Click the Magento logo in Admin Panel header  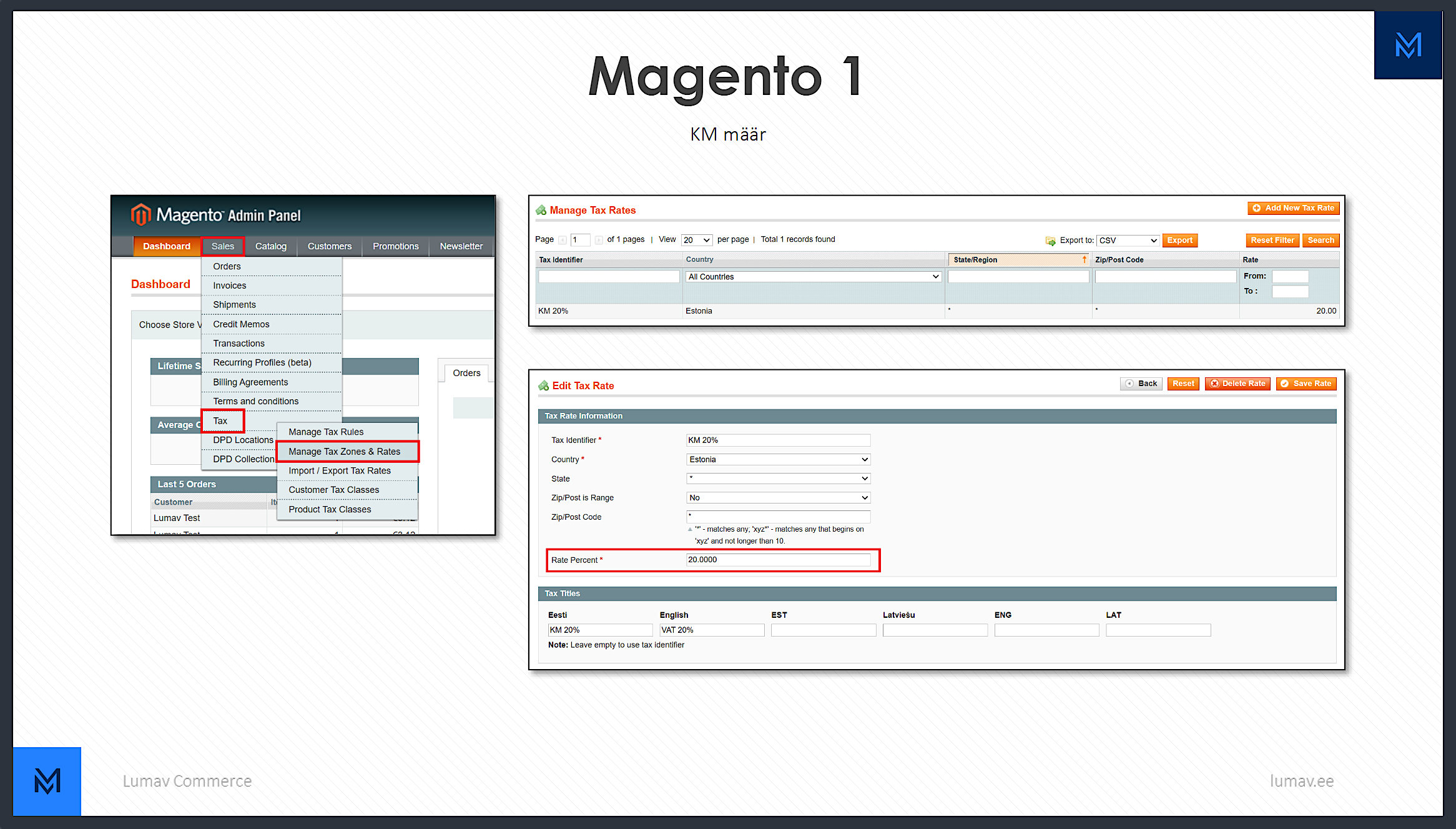click(x=141, y=215)
